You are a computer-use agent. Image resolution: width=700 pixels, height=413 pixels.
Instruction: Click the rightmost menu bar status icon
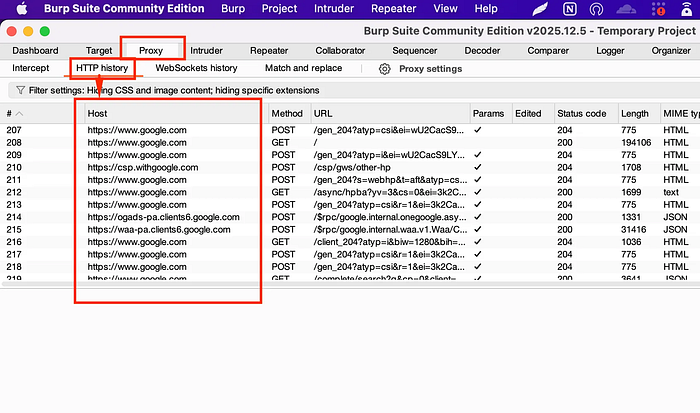pos(687,9)
